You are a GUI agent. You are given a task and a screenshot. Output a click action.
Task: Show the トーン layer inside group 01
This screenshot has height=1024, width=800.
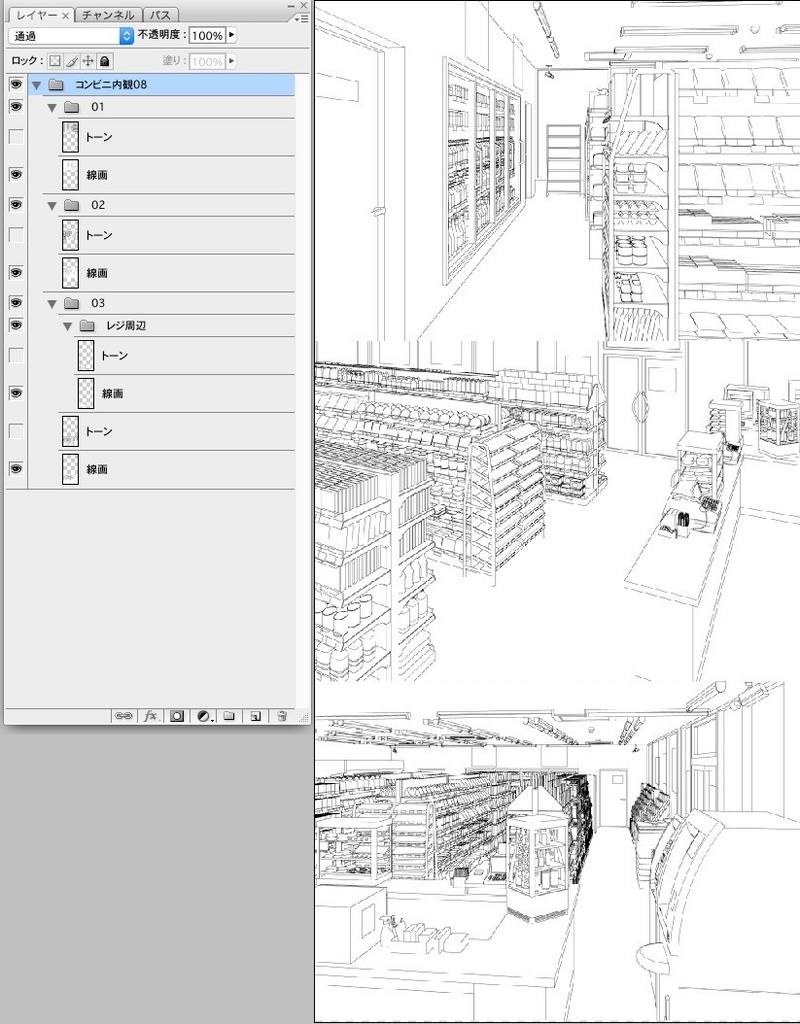14,136
